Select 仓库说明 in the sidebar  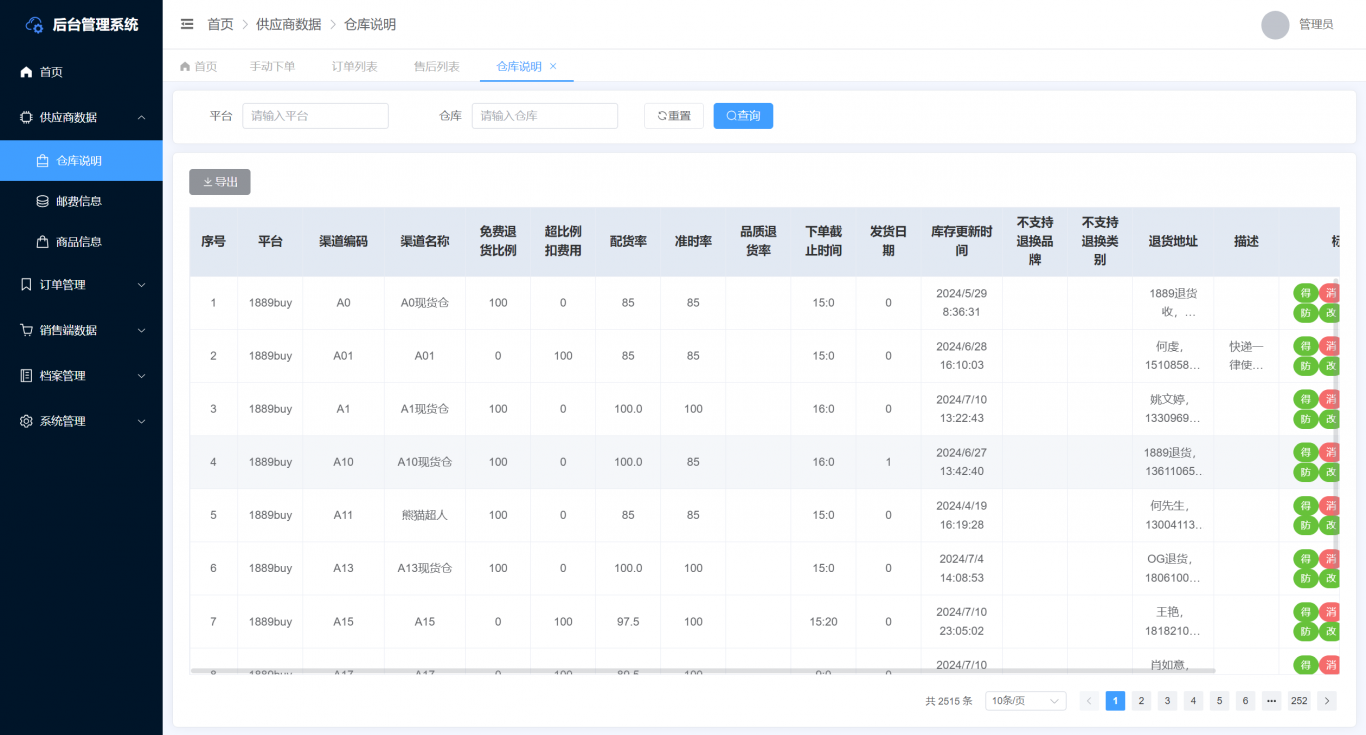tap(81, 161)
